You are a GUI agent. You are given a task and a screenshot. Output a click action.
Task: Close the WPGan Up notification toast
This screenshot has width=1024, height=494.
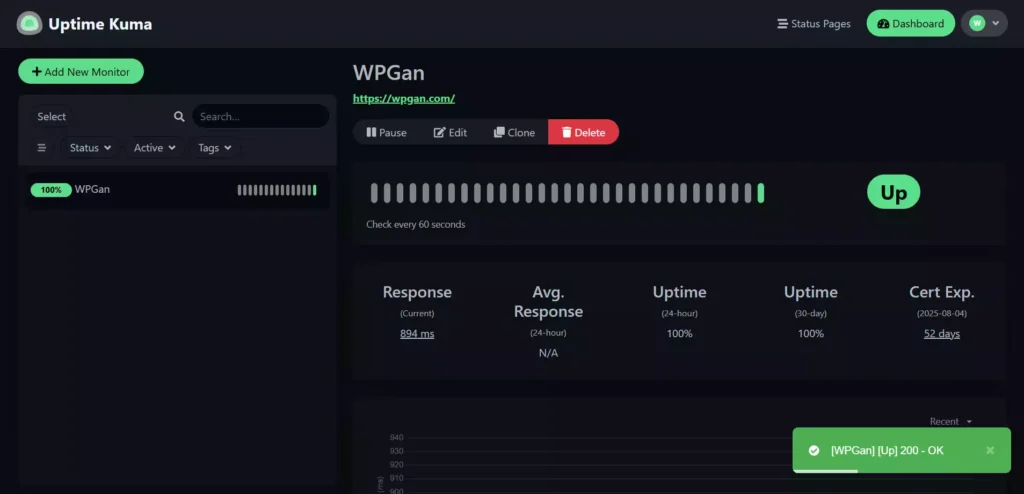[990, 450]
